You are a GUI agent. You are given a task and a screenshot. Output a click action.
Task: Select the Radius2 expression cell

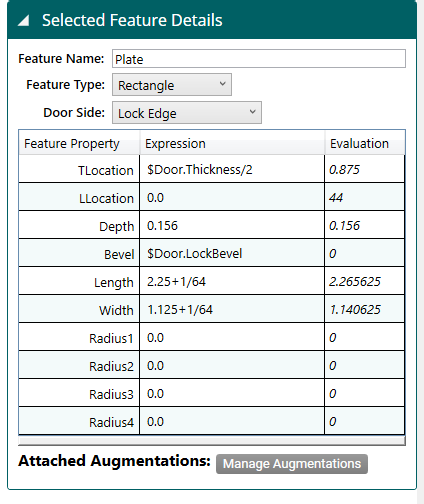[x=232, y=365]
